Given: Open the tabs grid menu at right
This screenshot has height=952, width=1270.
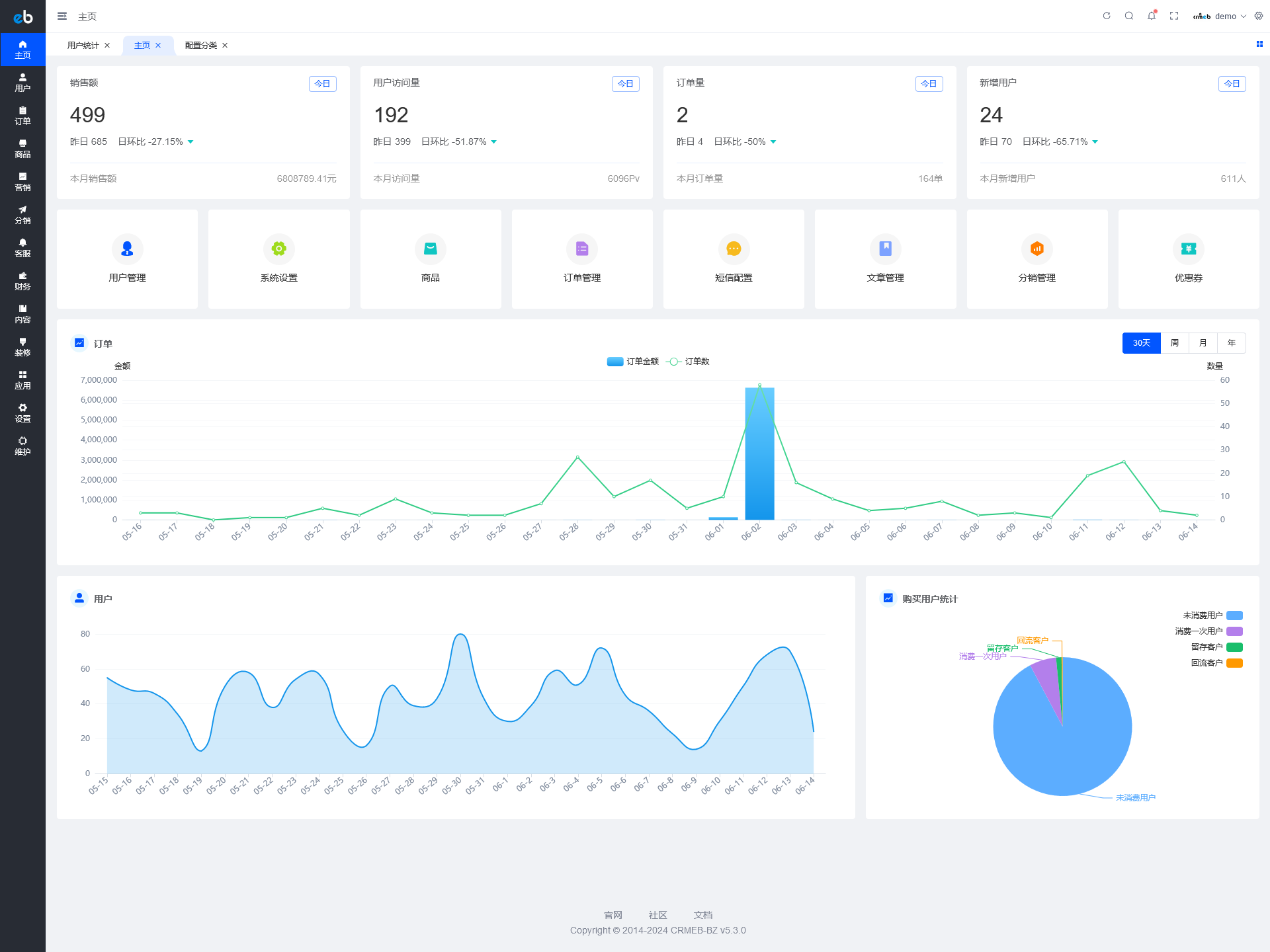Looking at the screenshot, I should click(x=1259, y=44).
